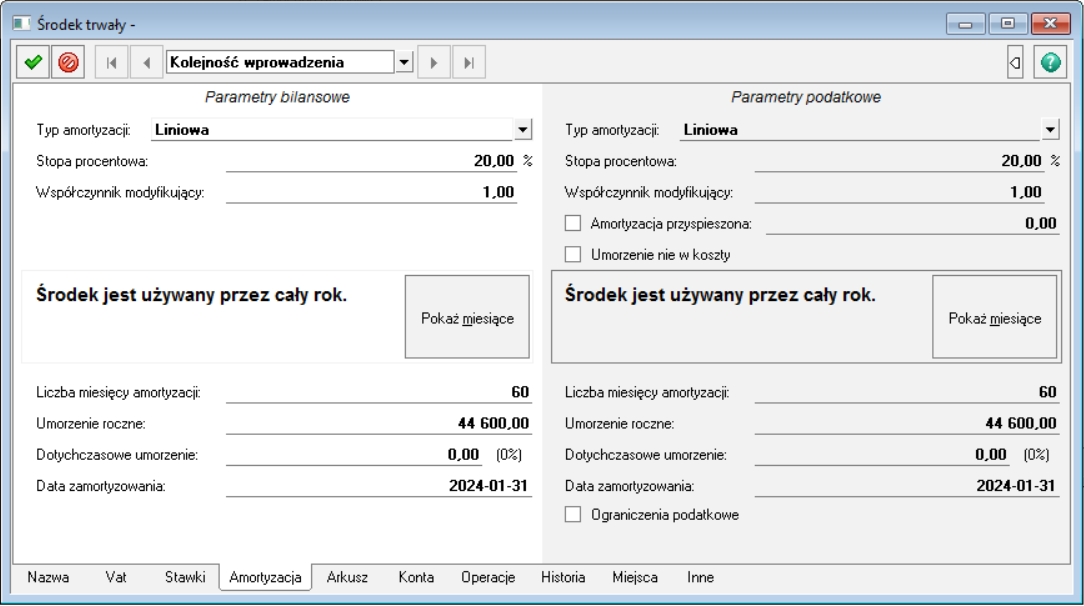The image size is (1084, 606).
Task: Go to next record arrow icon
Action: (x=433, y=62)
